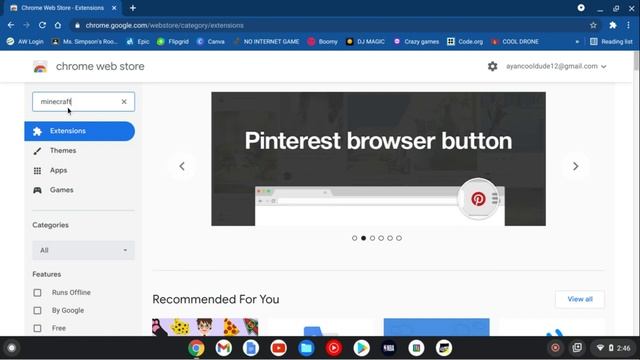Viewport: 640px width, 360px height.
Task: Open the Extensions puzzle icon in toolbar
Action: pyautogui.click(x=613, y=25)
